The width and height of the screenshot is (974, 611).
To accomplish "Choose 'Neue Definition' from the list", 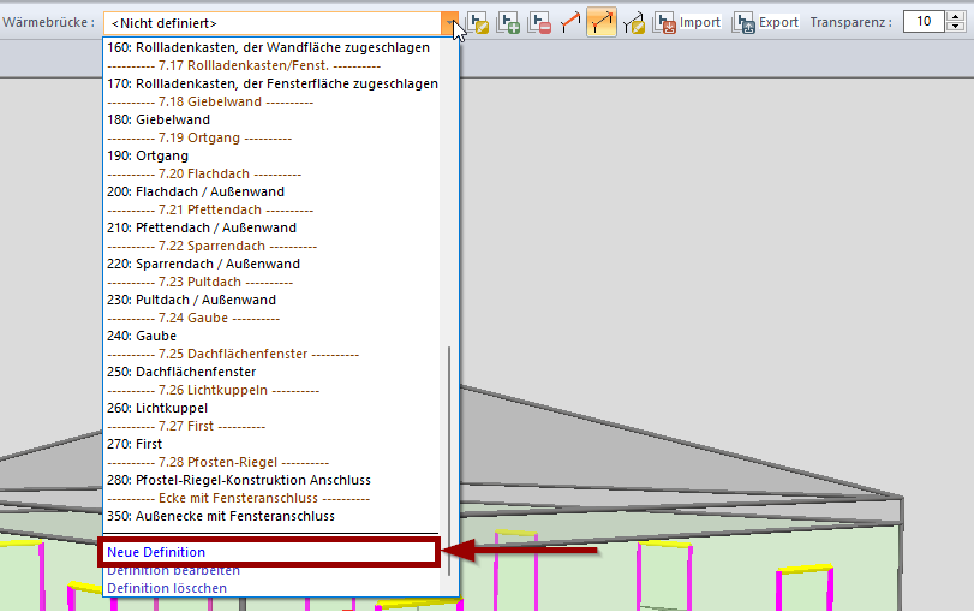I will pyautogui.click(x=156, y=552).
